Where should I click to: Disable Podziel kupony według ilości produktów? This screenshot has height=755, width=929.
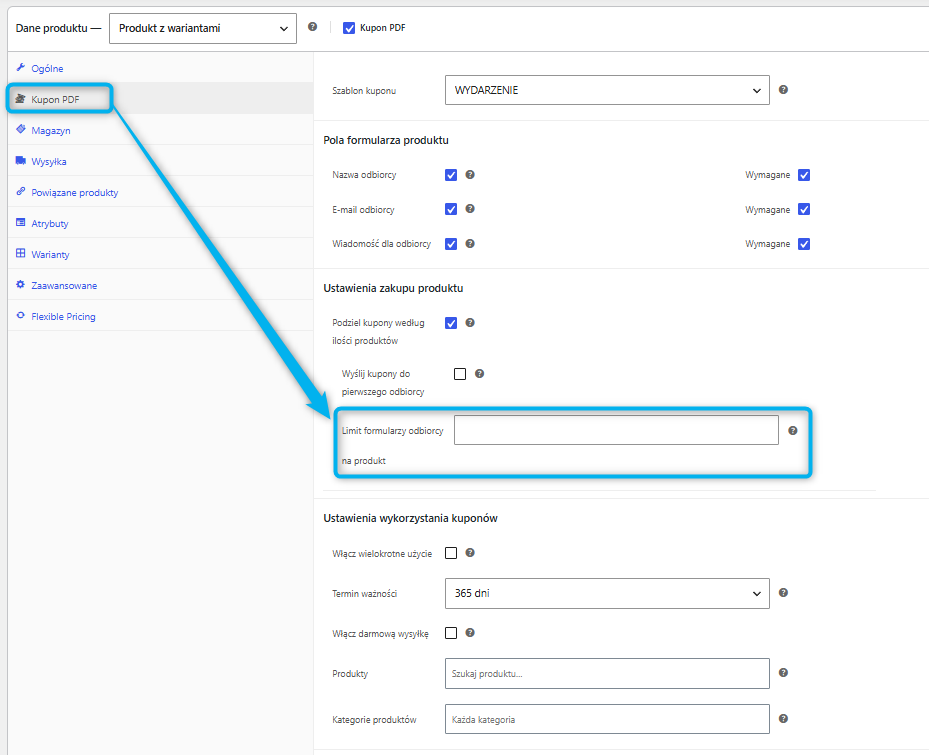coord(451,323)
